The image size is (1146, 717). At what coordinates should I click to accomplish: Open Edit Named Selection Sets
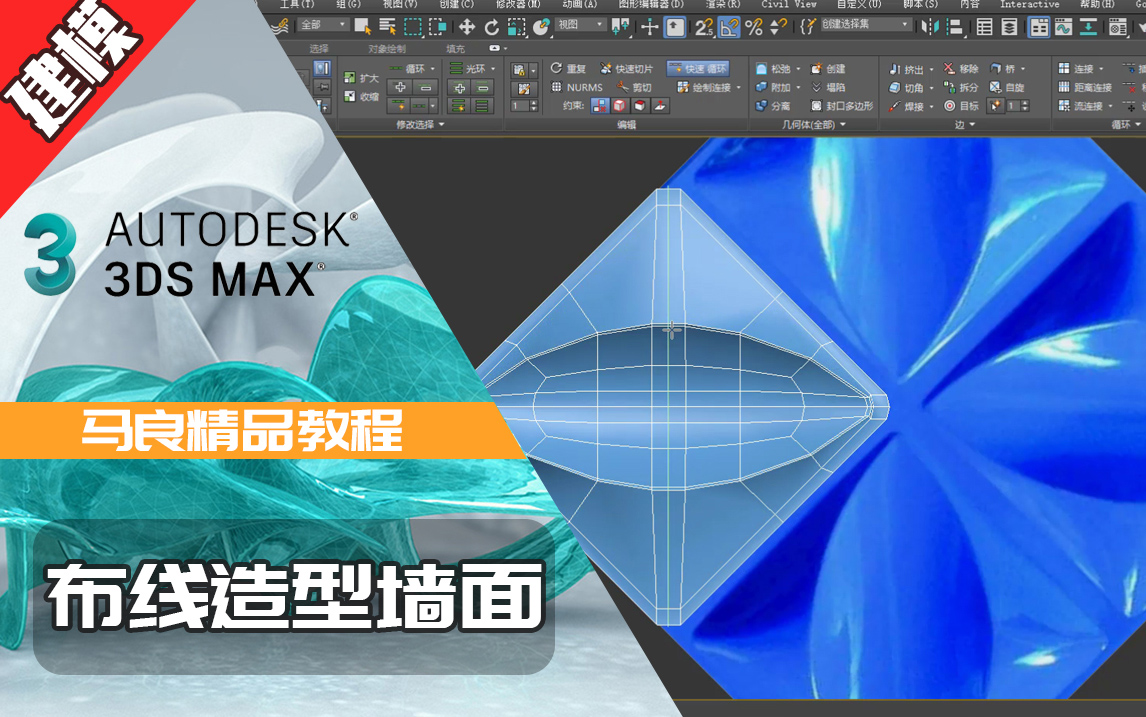click(x=807, y=28)
